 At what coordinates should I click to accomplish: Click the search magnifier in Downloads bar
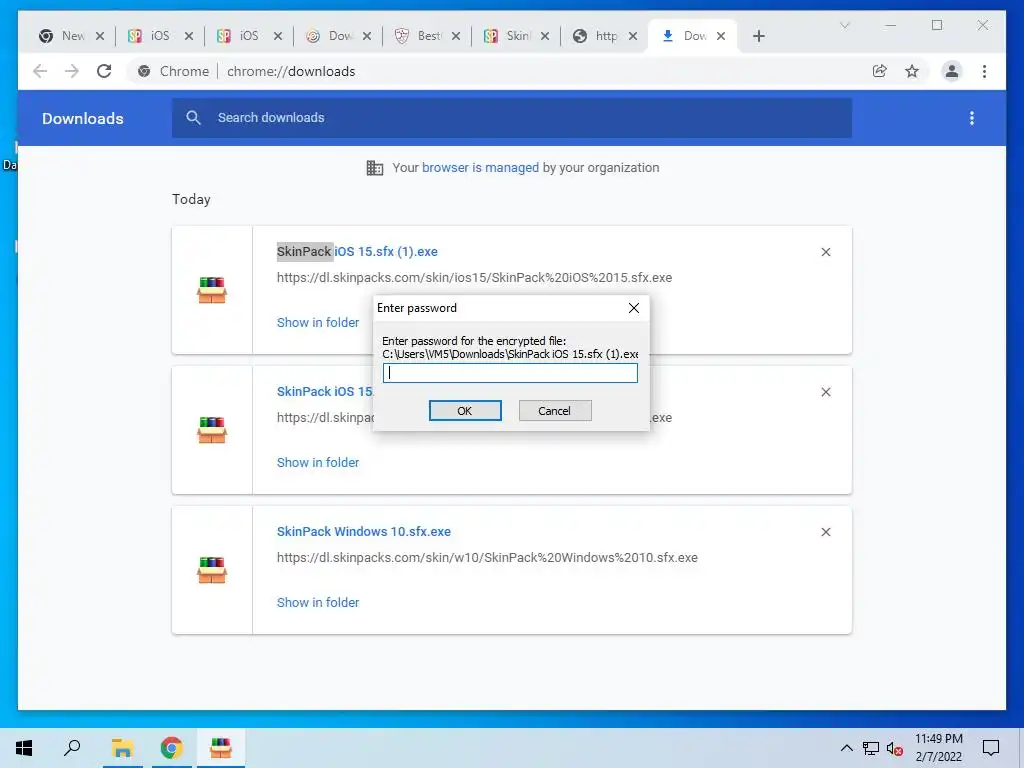click(193, 118)
